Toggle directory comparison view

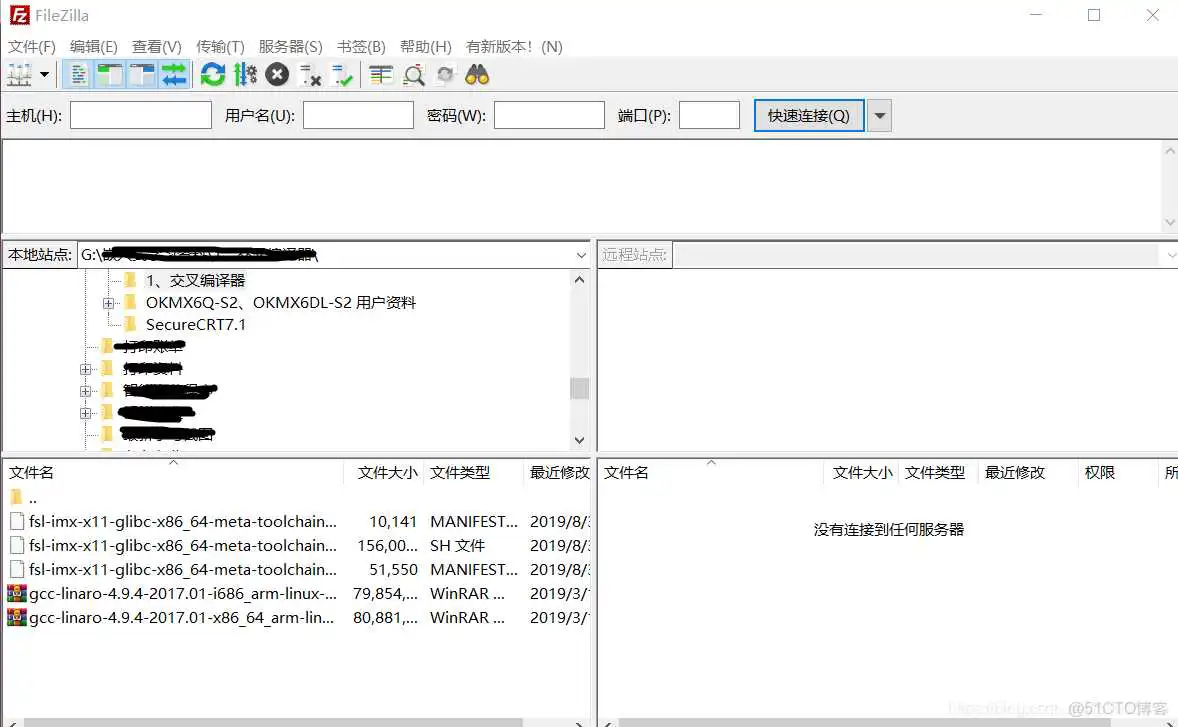tap(414, 74)
